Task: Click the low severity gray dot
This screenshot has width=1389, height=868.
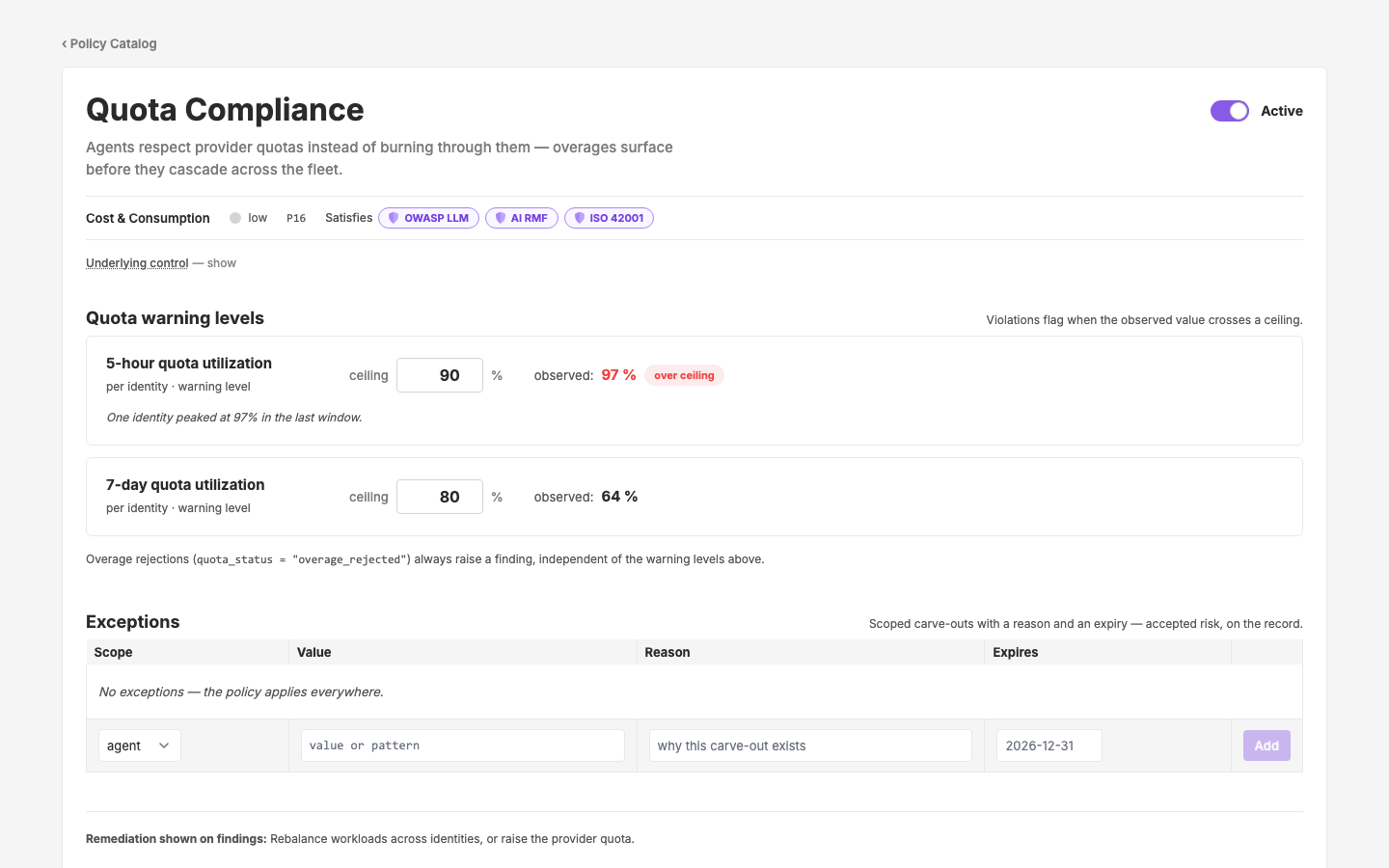Action: pos(235,218)
